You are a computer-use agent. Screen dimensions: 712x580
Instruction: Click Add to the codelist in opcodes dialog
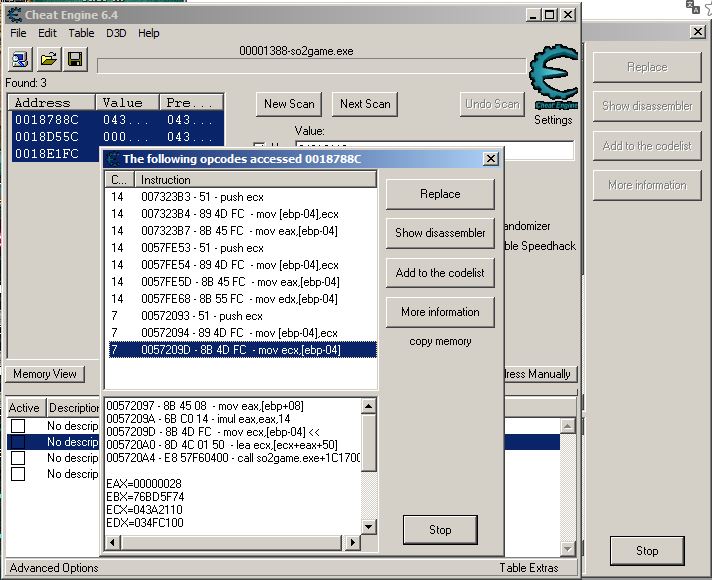[x=440, y=272]
